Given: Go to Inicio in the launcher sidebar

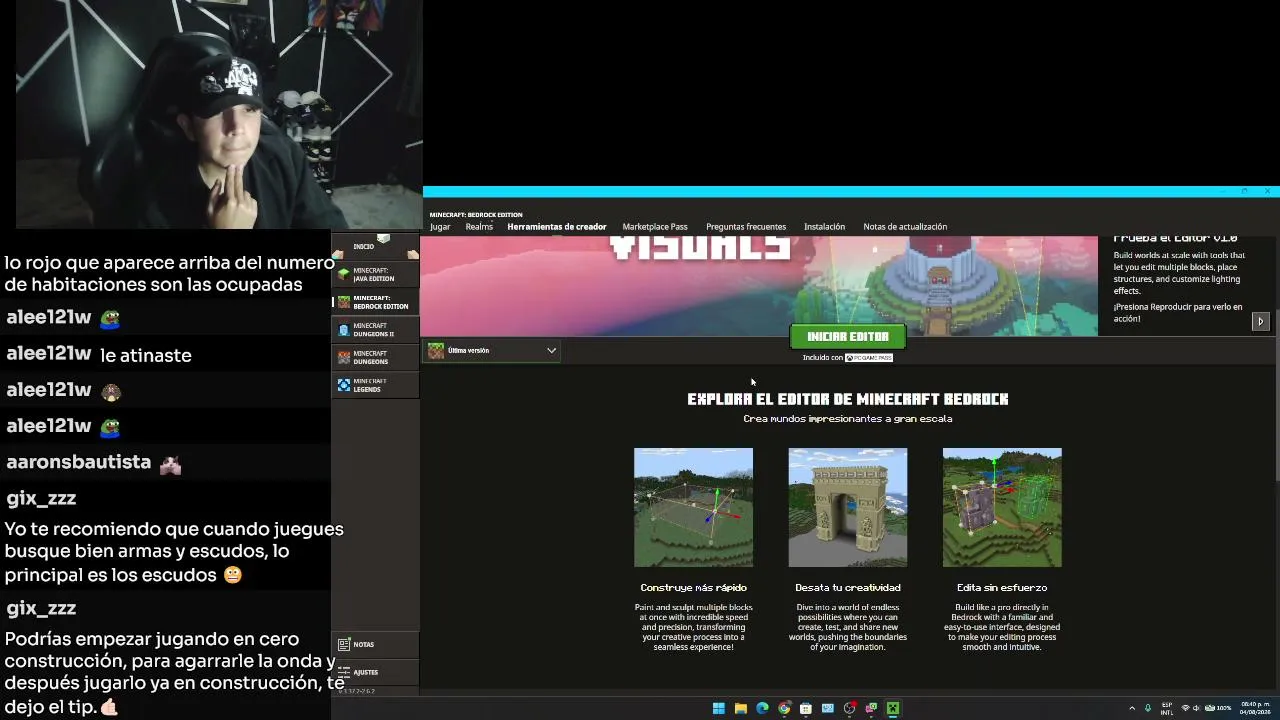Looking at the screenshot, I should (375, 246).
